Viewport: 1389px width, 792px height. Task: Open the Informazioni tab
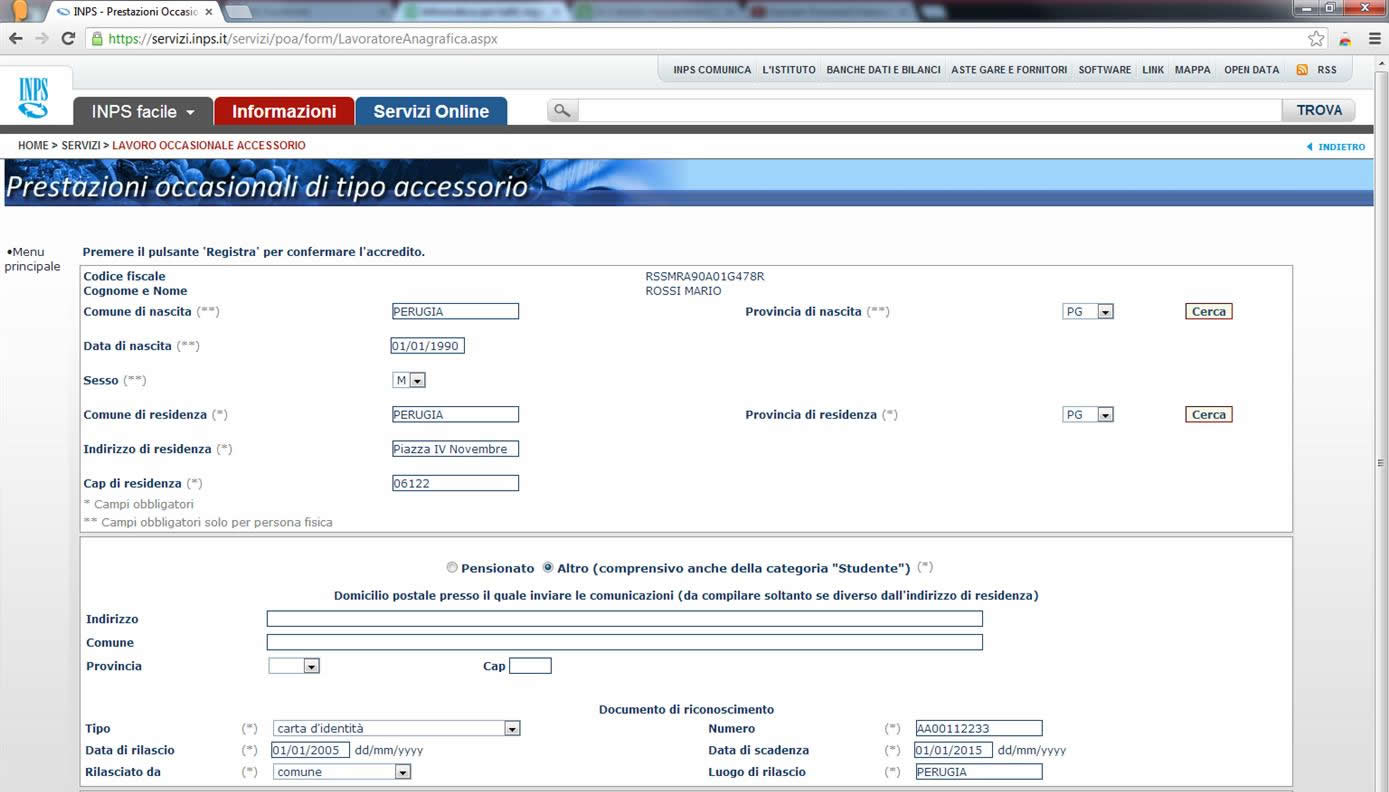(284, 111)
